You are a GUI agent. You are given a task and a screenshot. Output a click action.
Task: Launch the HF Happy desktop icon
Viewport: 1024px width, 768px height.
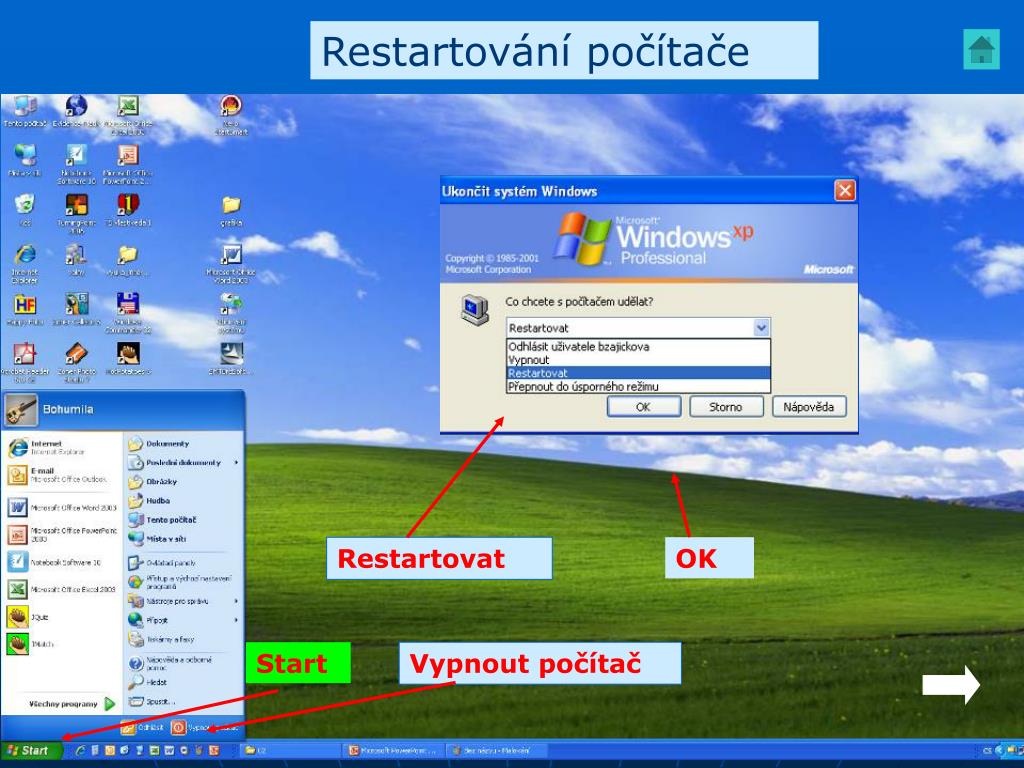pos(25,310)
